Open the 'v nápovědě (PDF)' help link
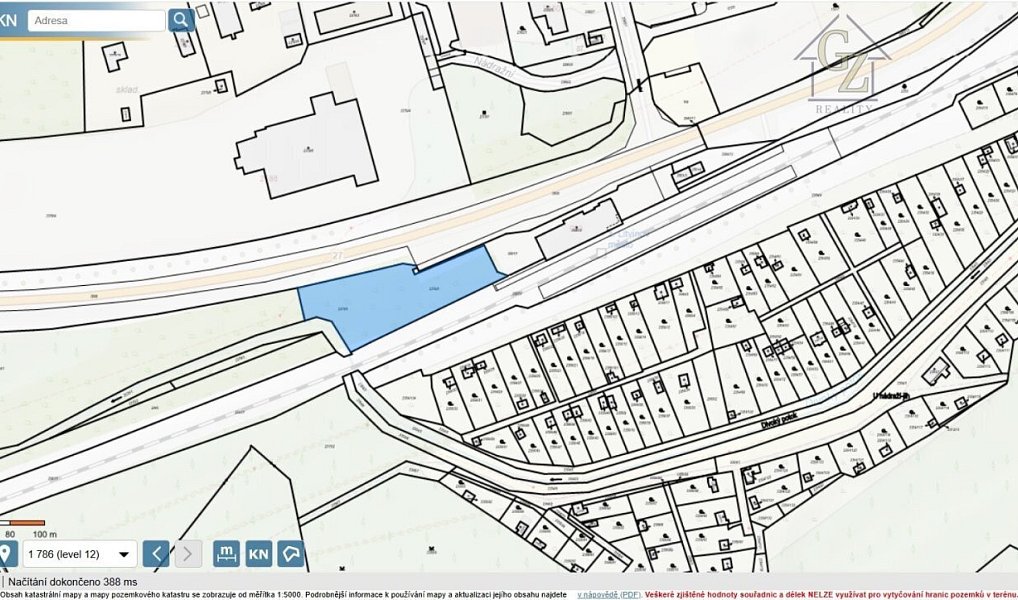The height and width of the screenshot is (600, 1018). (x=608, y=594)
